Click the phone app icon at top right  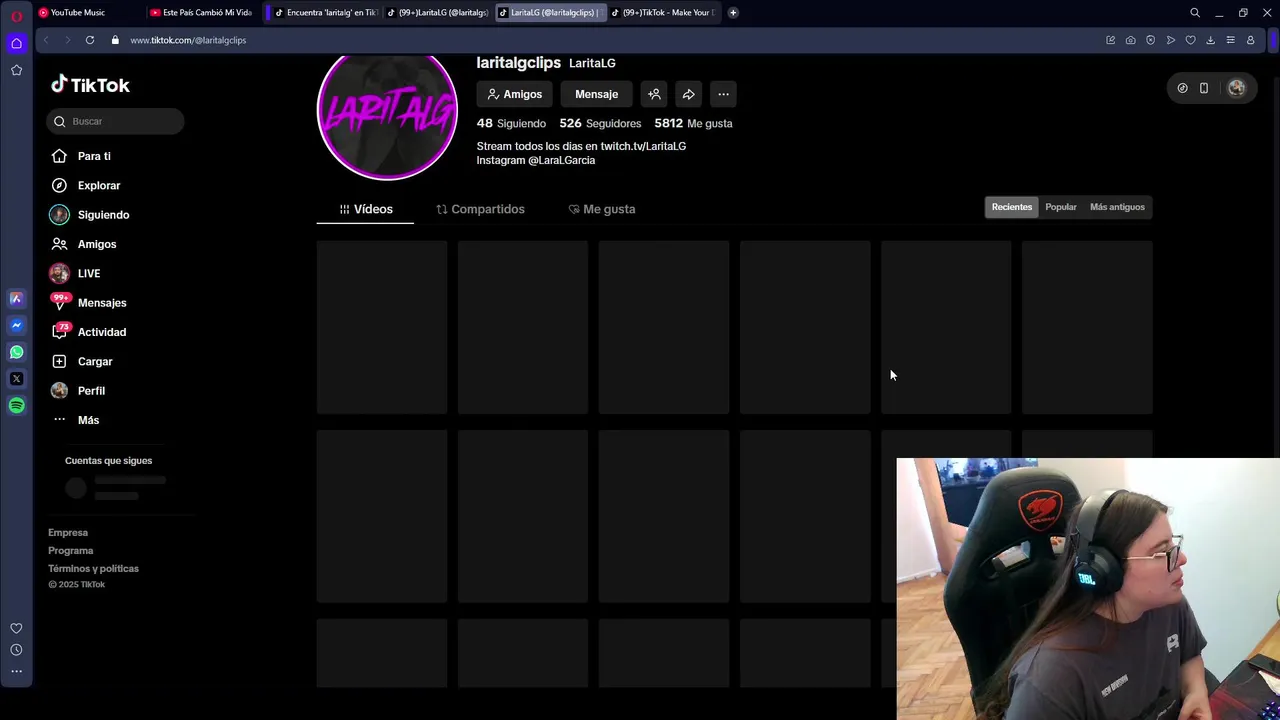click(x=1204, y=88)
